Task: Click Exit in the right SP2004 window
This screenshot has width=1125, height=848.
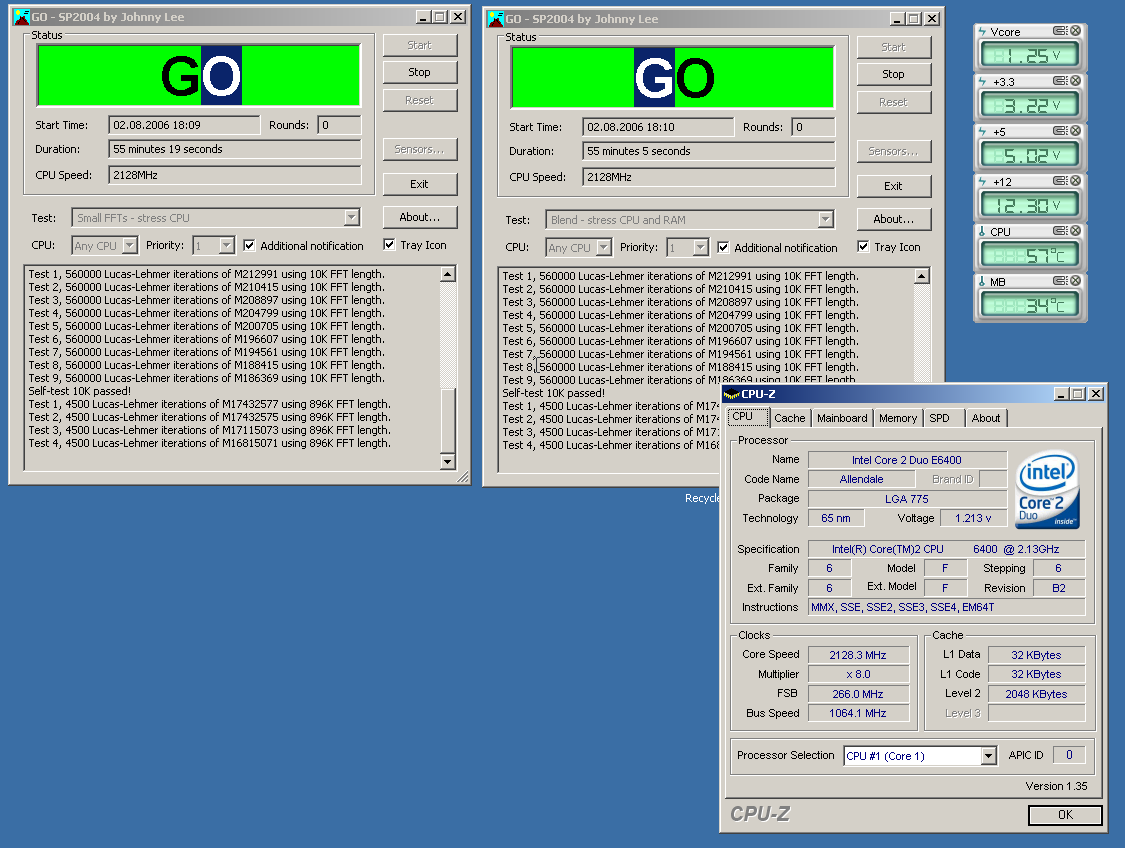Action: point(893,187)
